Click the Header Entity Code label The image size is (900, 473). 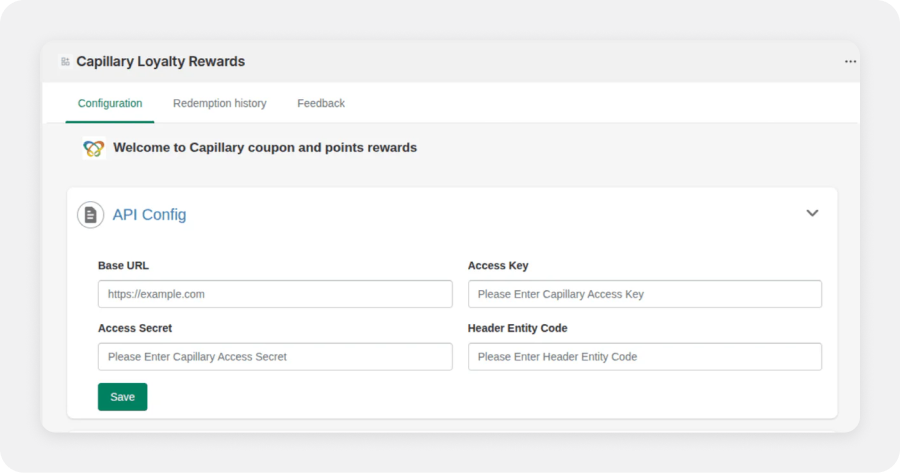[517, 328]
